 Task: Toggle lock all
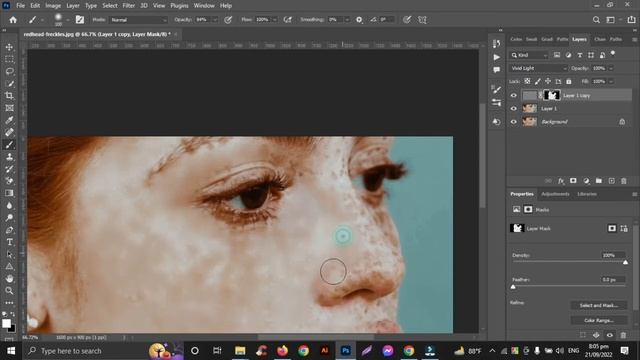tap(569, 81)
